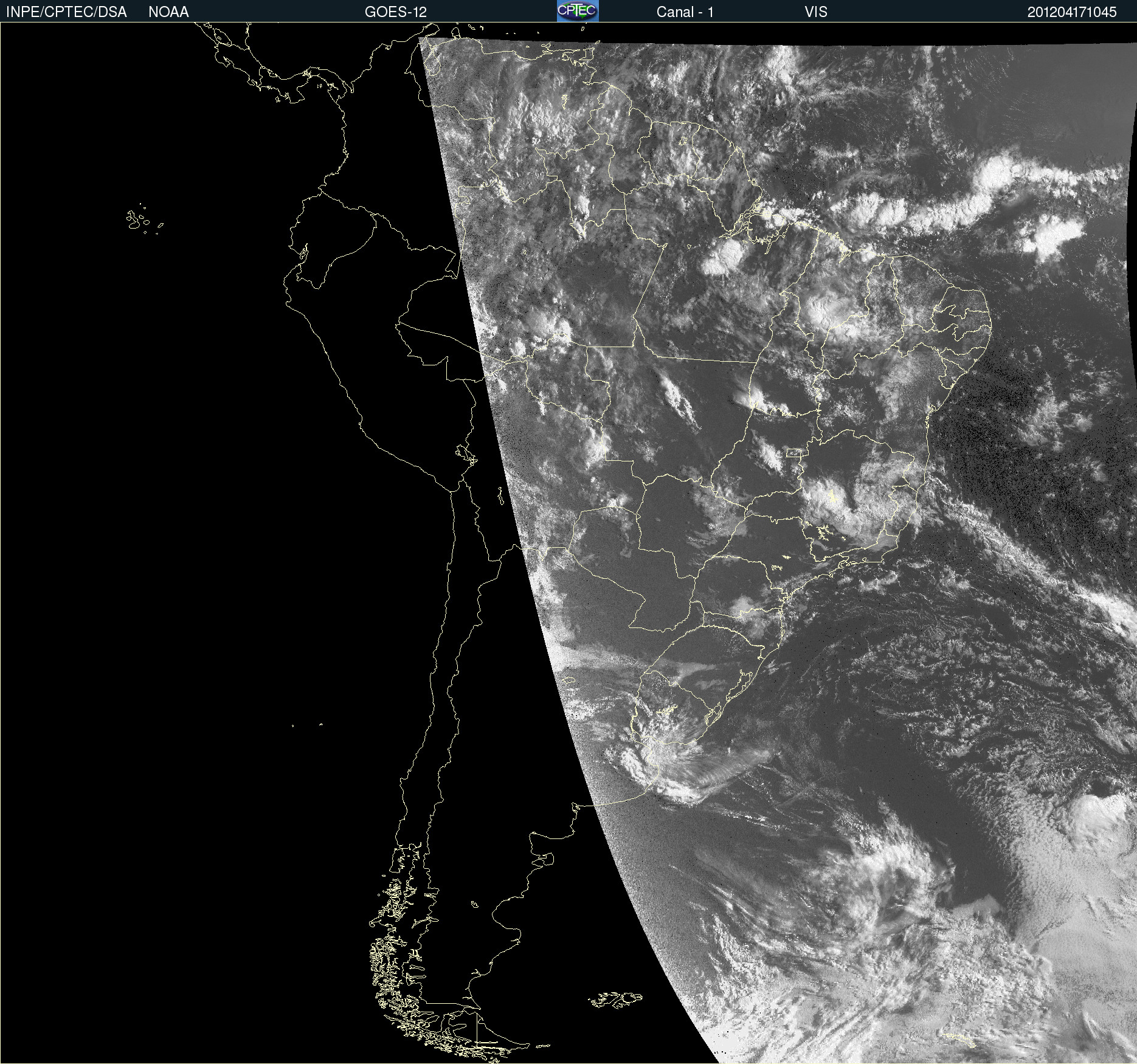Screen dimensions: 1137x1064
Task: Click the GOES-12 satellite label
Action: (x=396, y=12)
